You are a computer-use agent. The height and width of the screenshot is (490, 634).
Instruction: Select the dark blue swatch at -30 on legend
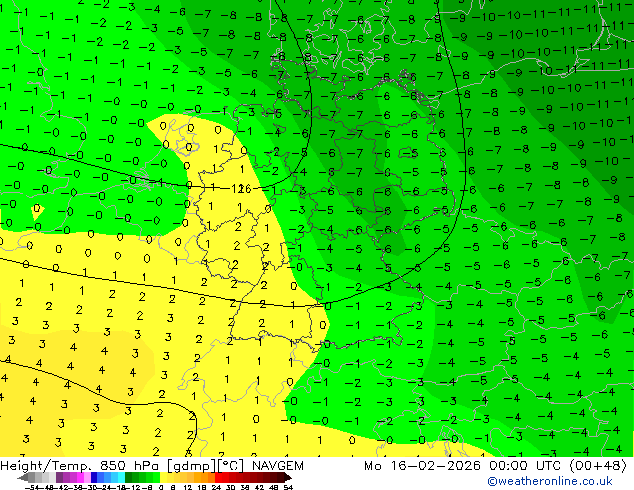[94, 477]
